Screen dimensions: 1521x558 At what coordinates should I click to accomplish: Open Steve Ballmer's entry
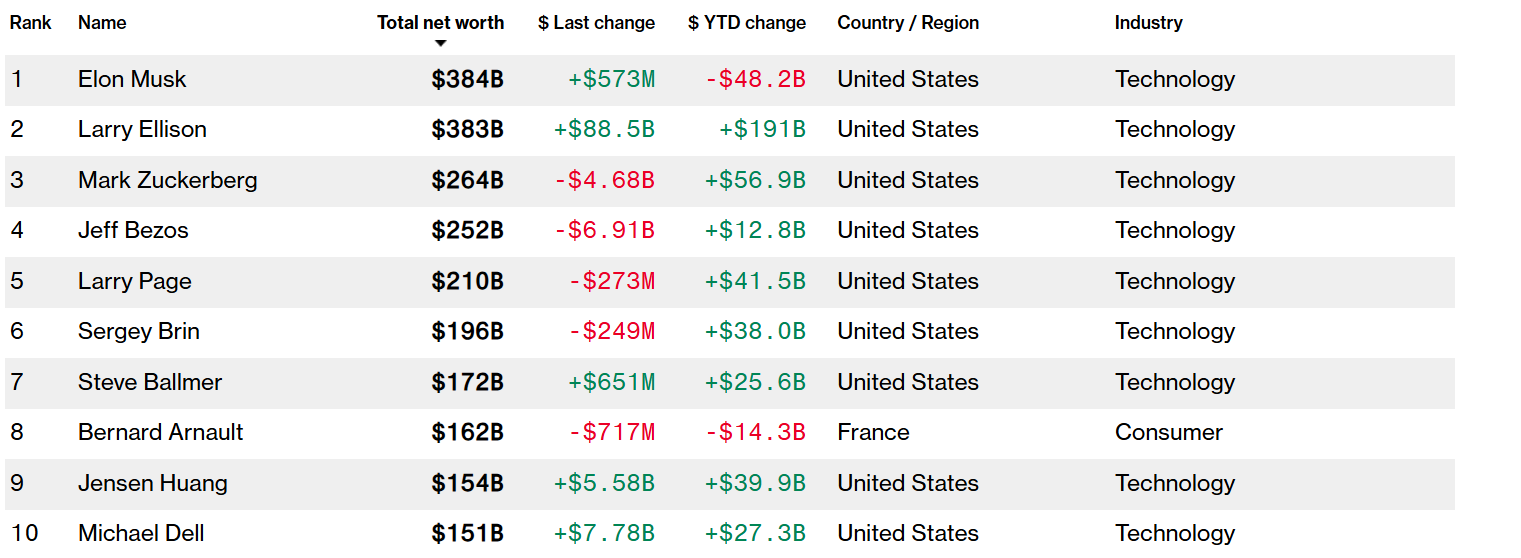pos(150,382)
